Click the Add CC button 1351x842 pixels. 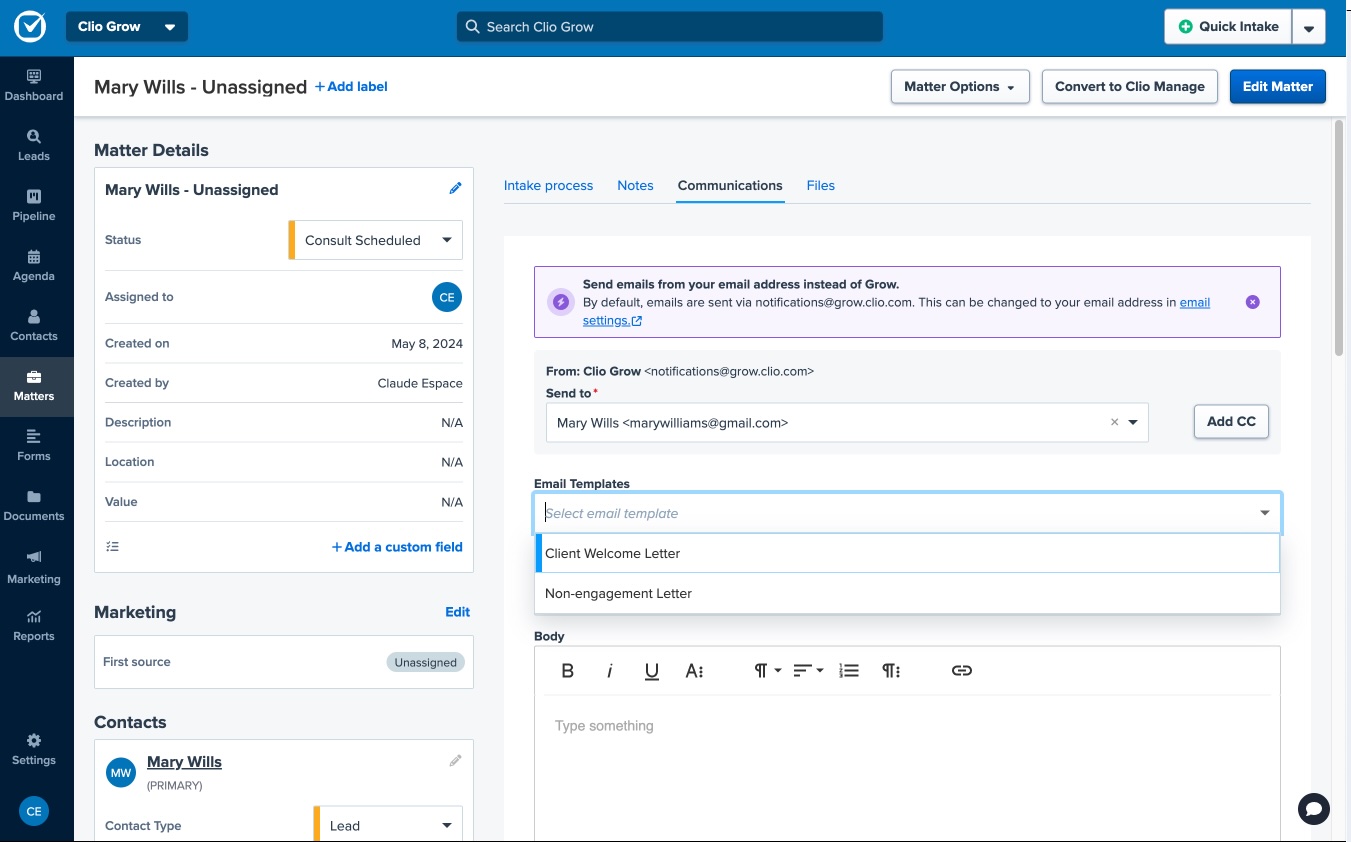(x=1230, y=422)
